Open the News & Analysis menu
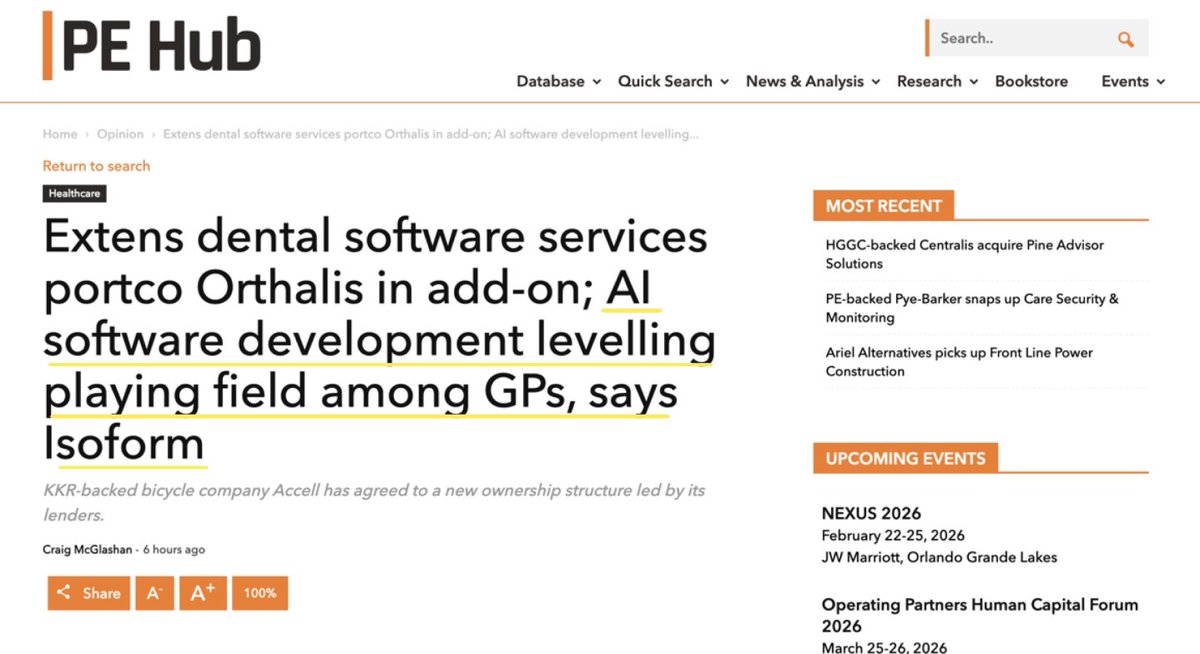 (x=805, y=81)
